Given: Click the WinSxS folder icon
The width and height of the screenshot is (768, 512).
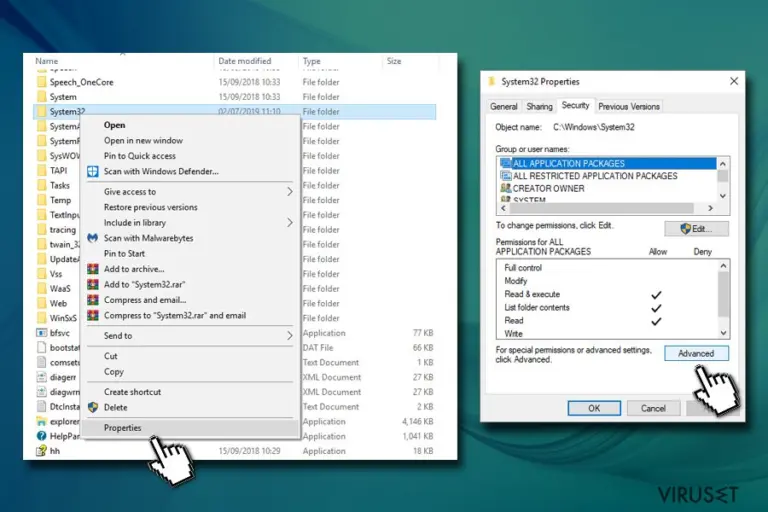Looking at the screenshot, I should (x=42, y=318).
